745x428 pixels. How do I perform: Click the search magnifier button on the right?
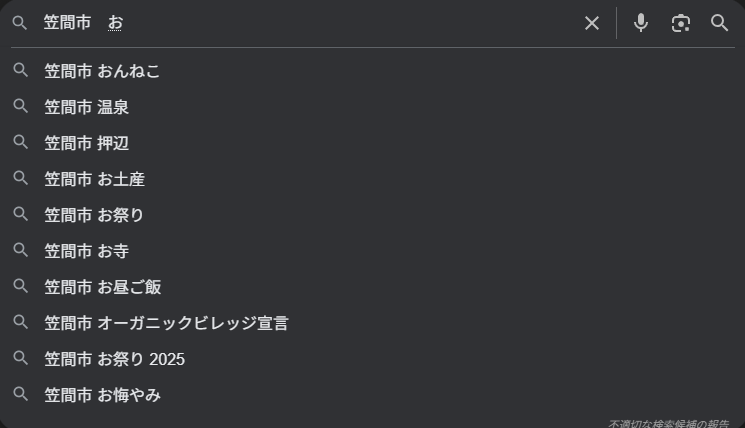pos(720,23)
